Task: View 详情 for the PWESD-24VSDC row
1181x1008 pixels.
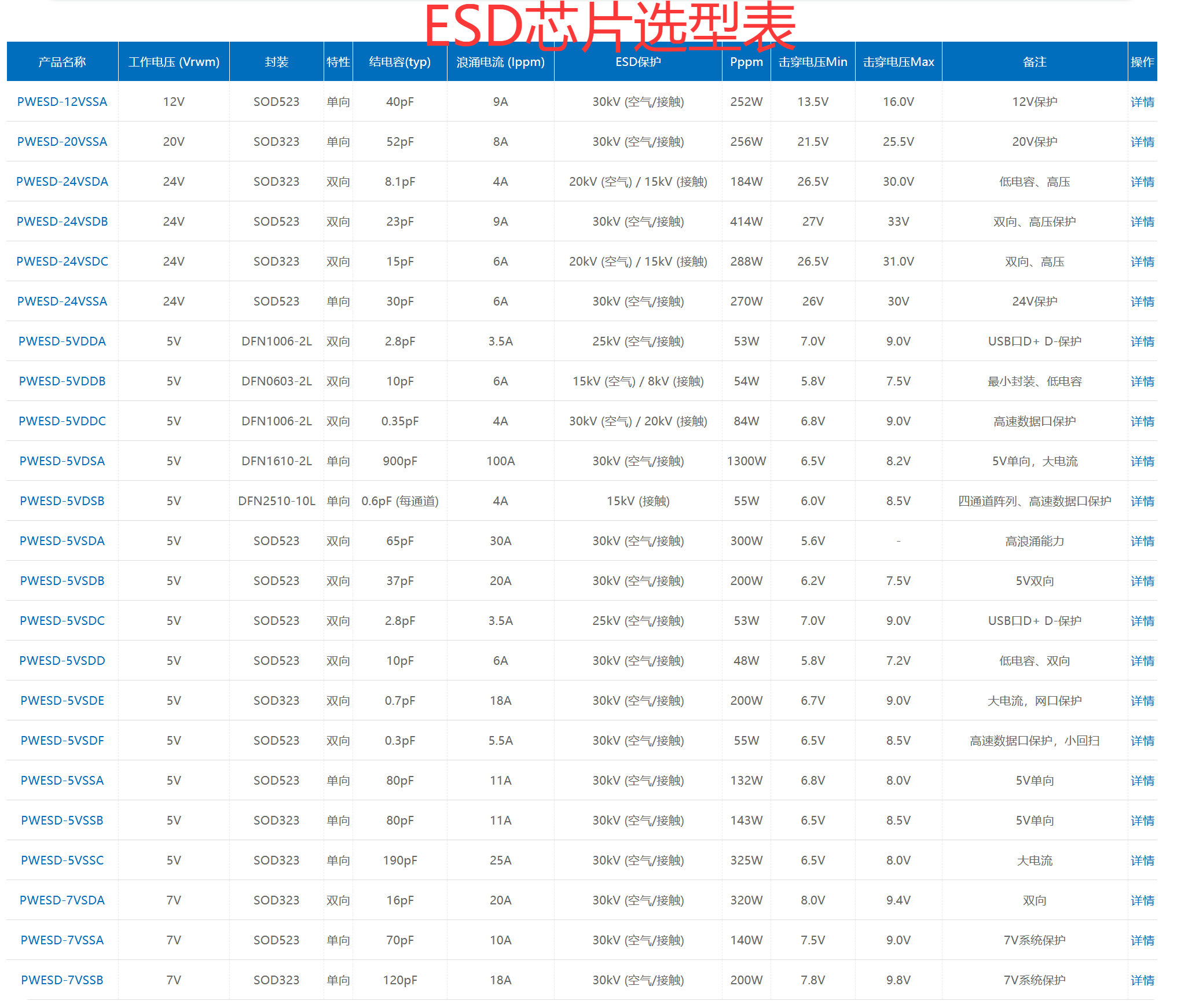Action: [1142, 262]
